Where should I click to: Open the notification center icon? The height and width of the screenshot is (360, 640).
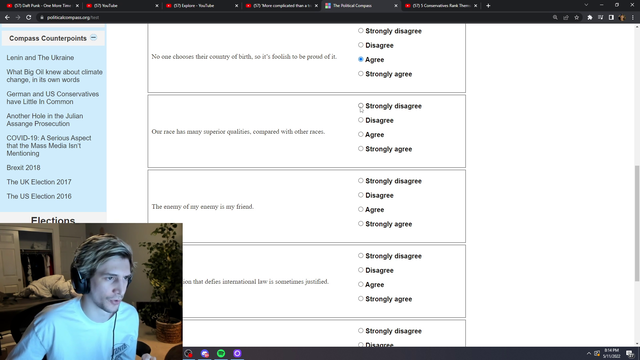pos(630,353)
